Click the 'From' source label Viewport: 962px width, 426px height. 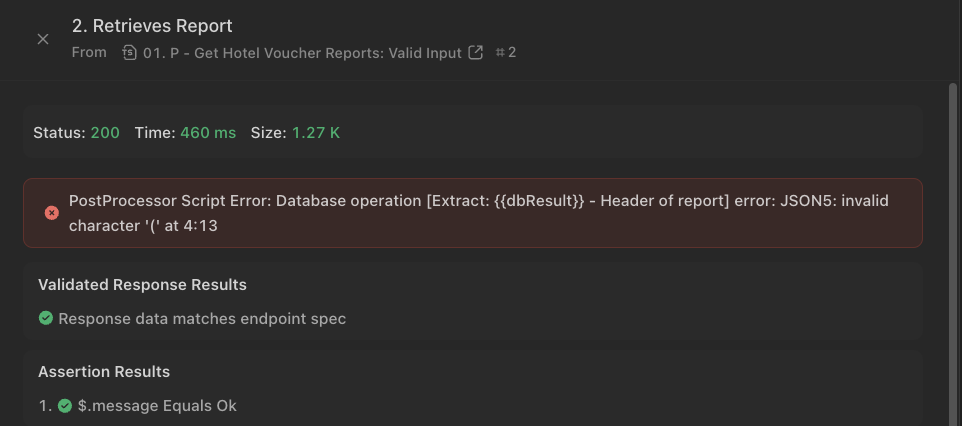(x=89, y=53)
